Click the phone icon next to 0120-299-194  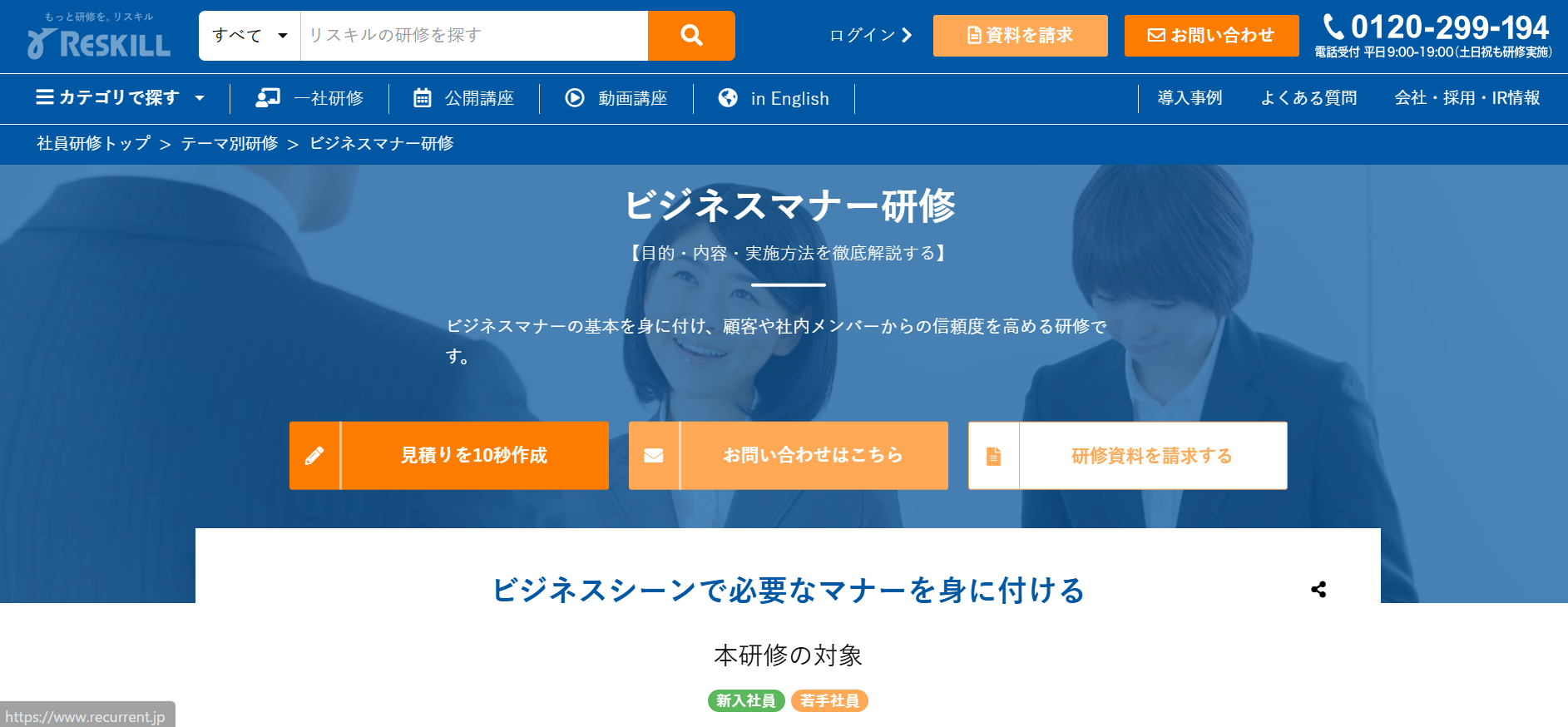[x=1333, y=27]
